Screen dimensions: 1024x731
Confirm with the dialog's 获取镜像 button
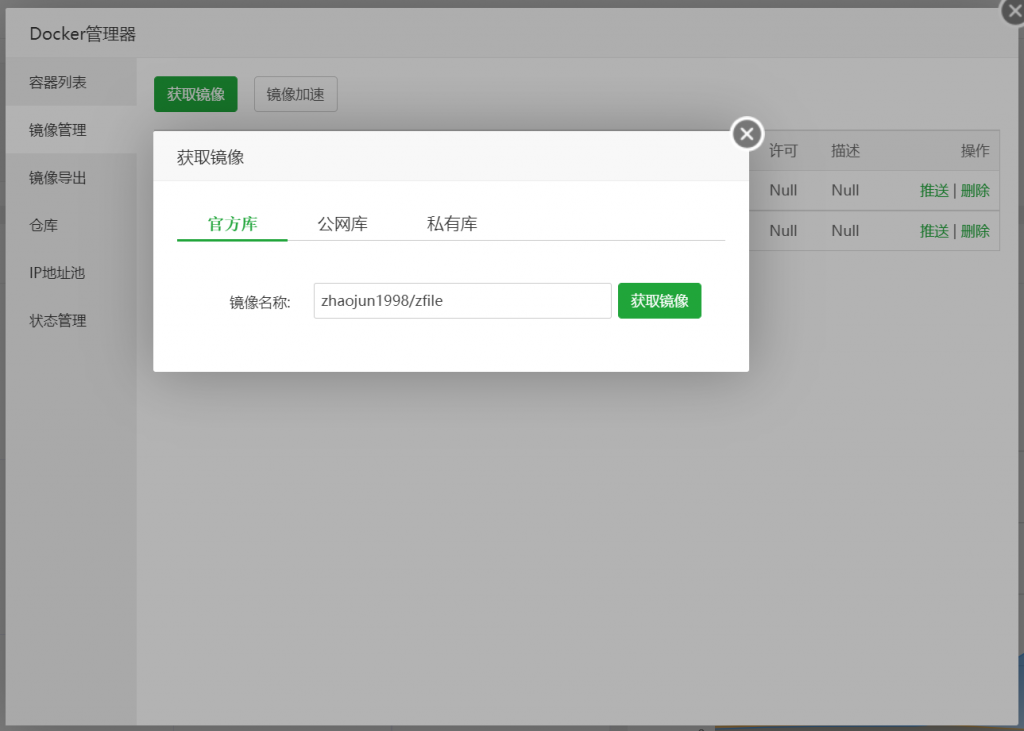659,300
